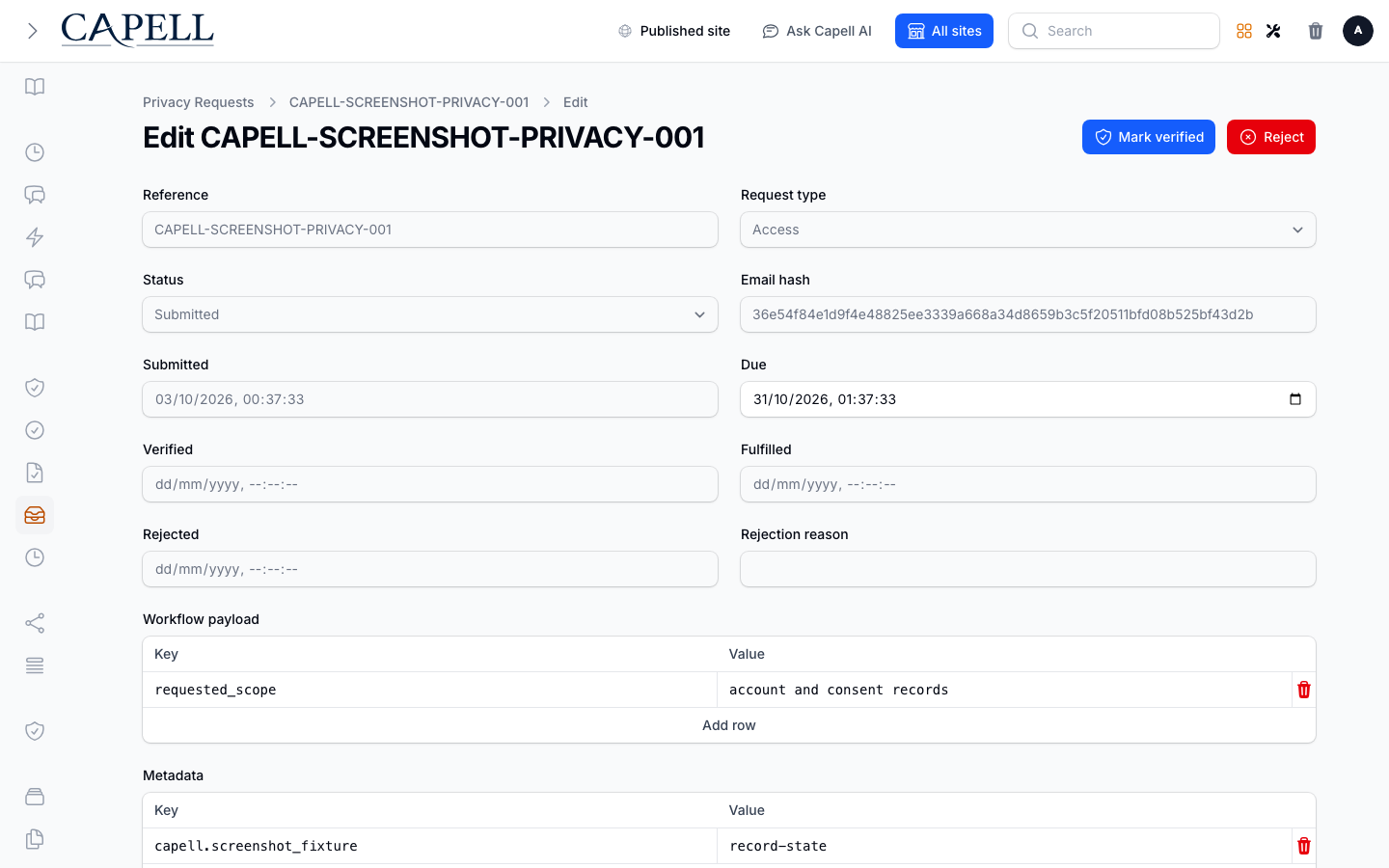1389x868 pixels.
Task: Delete the requested_scope payload row
Action: [x=1304, y=690]
